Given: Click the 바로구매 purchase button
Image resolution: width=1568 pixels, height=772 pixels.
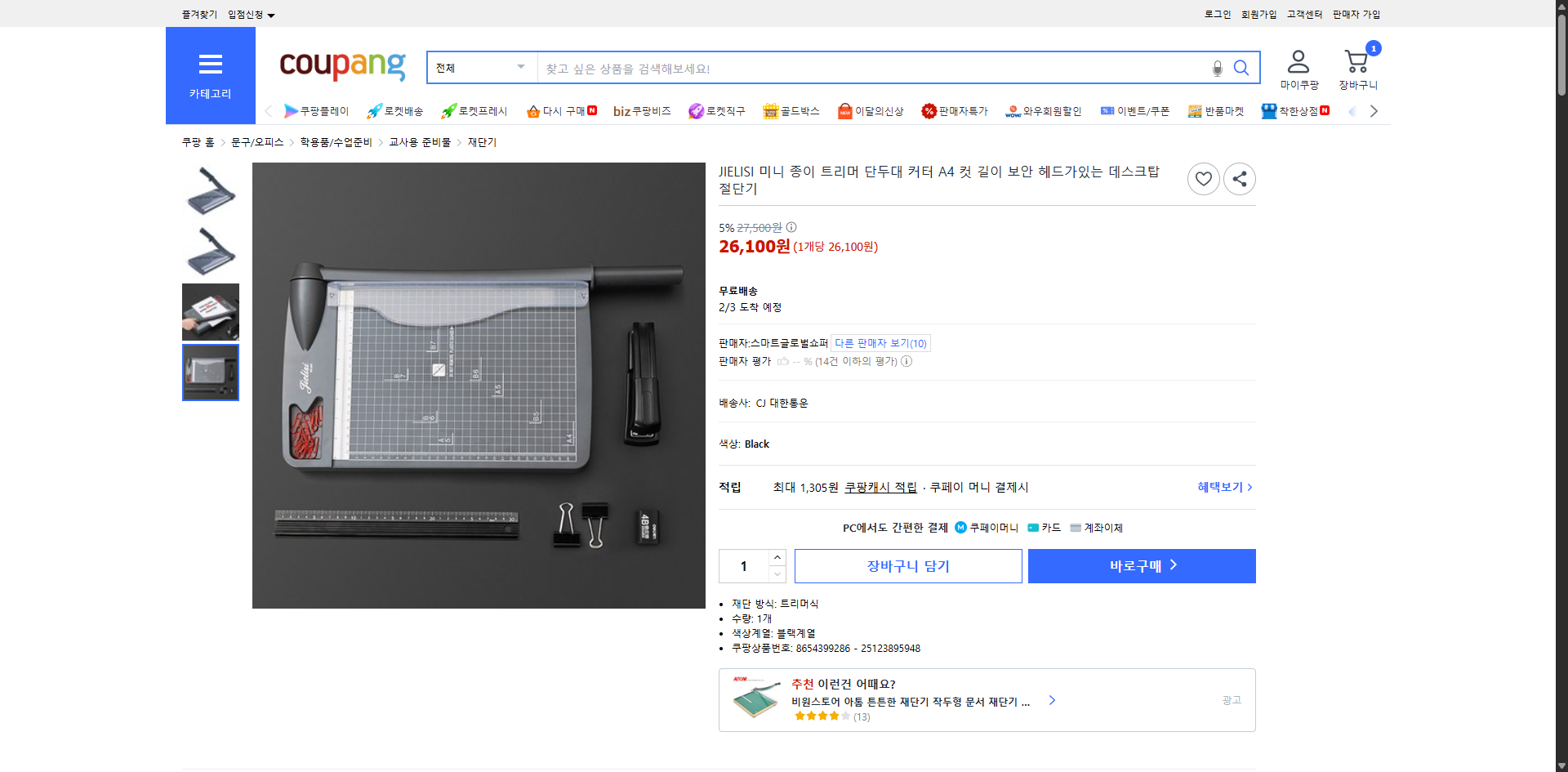Looking at the screenshot, I should tap(1141, 565).
